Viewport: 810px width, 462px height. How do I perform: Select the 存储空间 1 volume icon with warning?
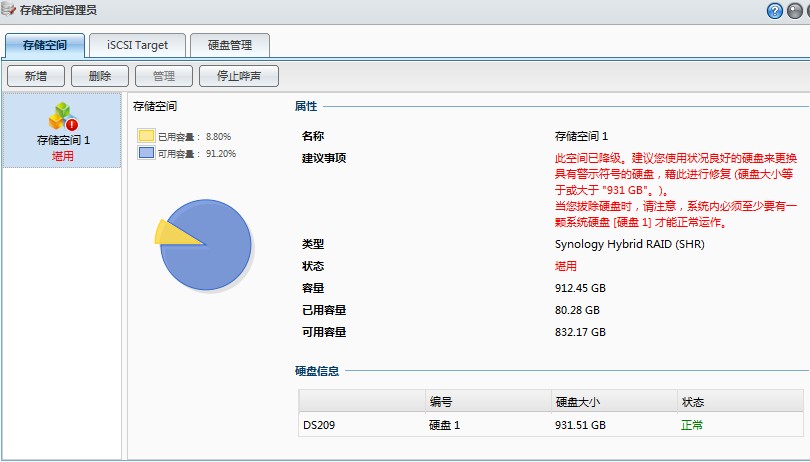coord(64,116)
